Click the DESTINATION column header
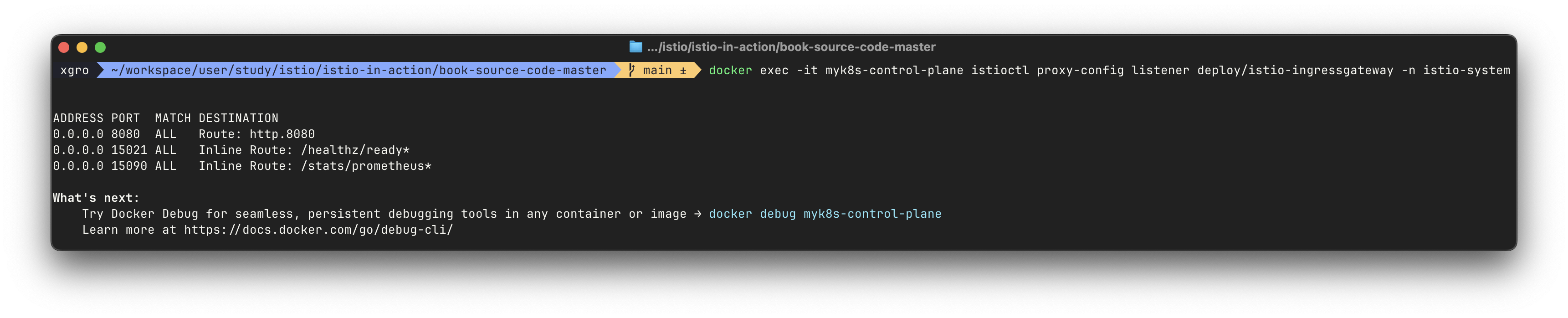Image resolution: width=1568 pixels, height=318 pixels. [238, 118]
